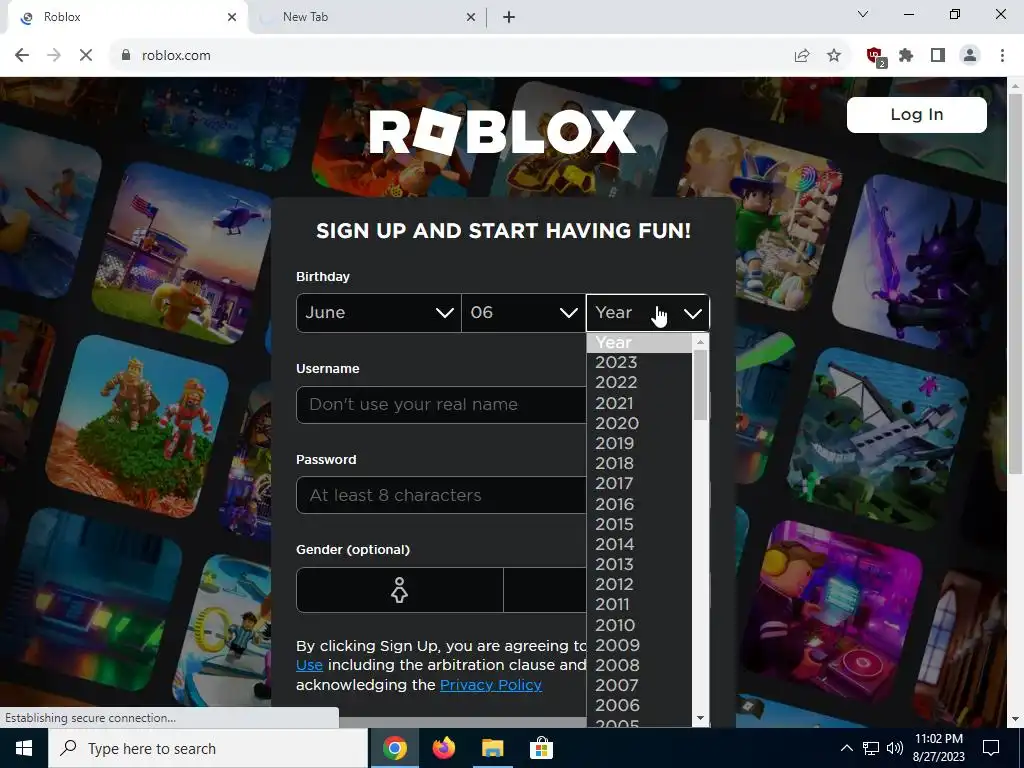The image size is (1024, 768).
Task: Open File Explorer from taskbar
Action: [x=492, y=748]
